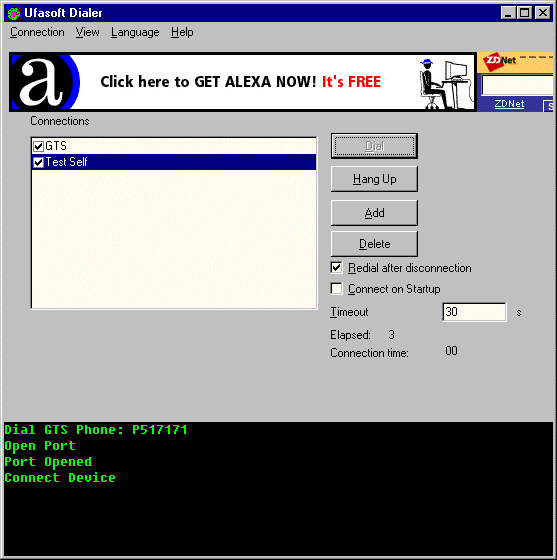Click the ZDNet logo icon
The width and height of the screenshot is (557, 560).
coord(500,61)
